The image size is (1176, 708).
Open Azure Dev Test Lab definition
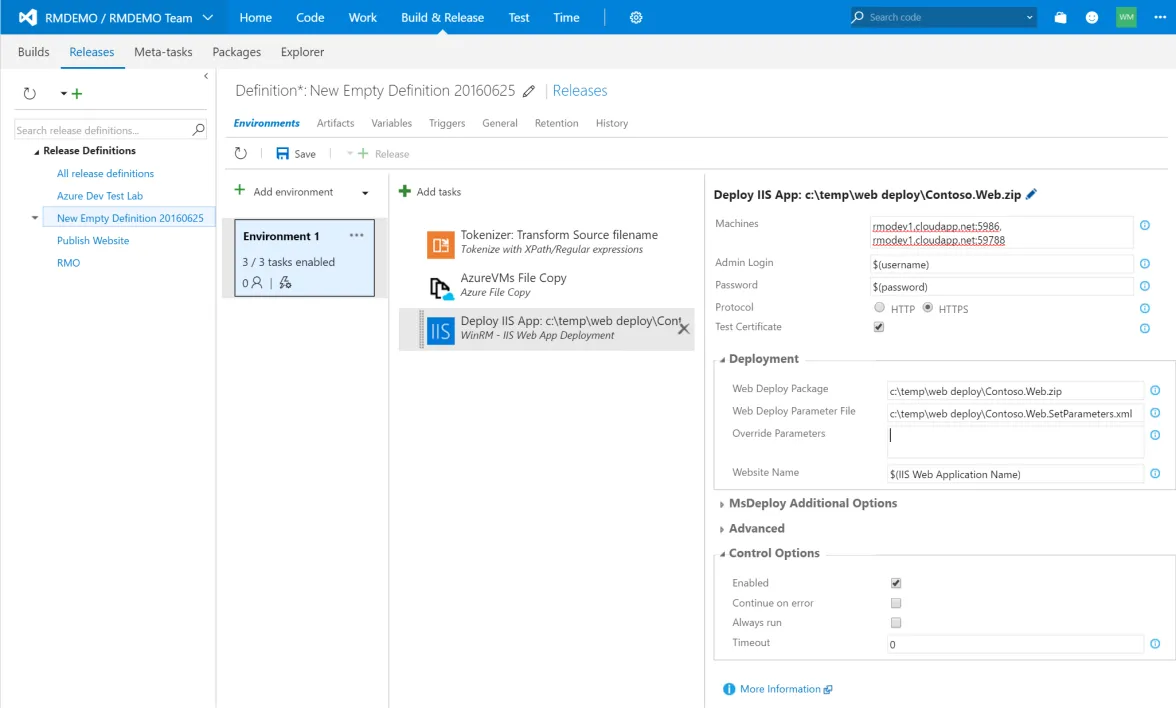click(x=100, y=196)
